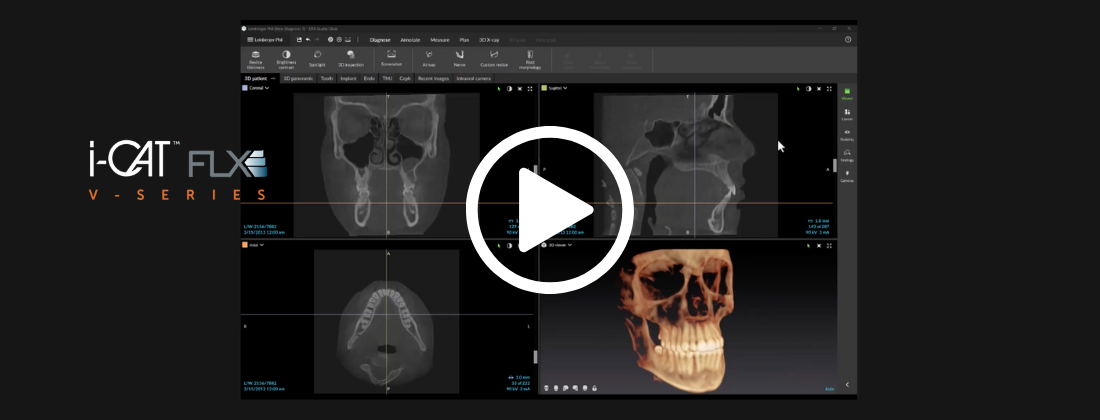Maximize the 3D viewer pane
This screenshot has height=420, width=1100.
829,245
